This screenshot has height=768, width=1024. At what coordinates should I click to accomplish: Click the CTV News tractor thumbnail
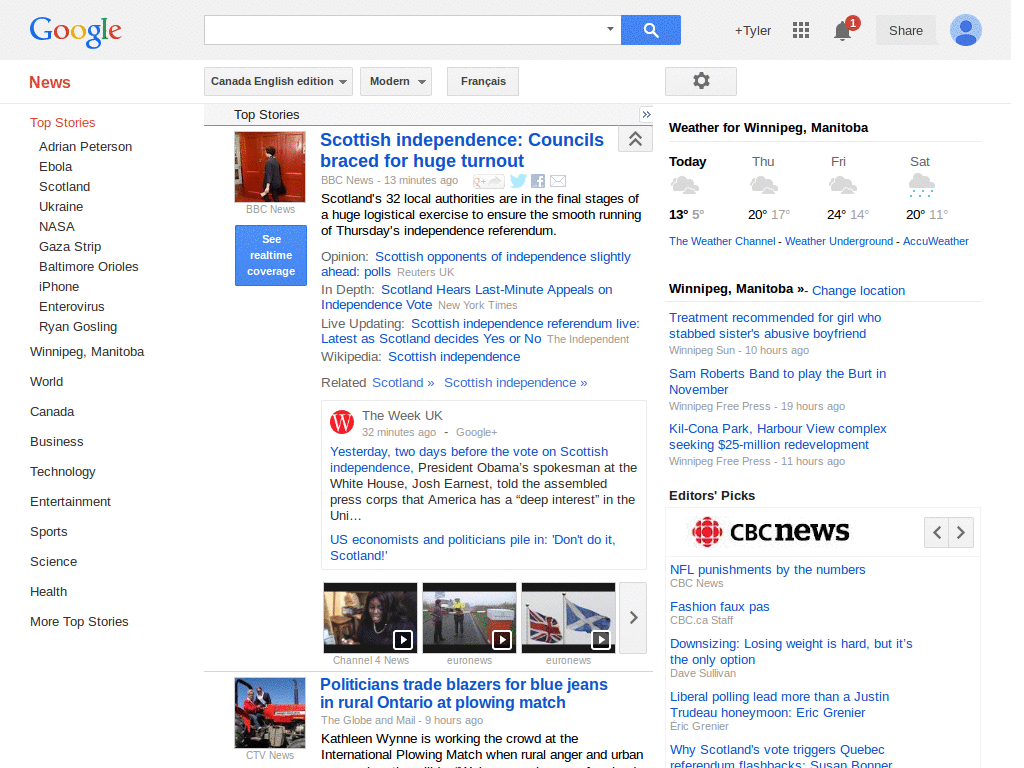click(270, 713)
